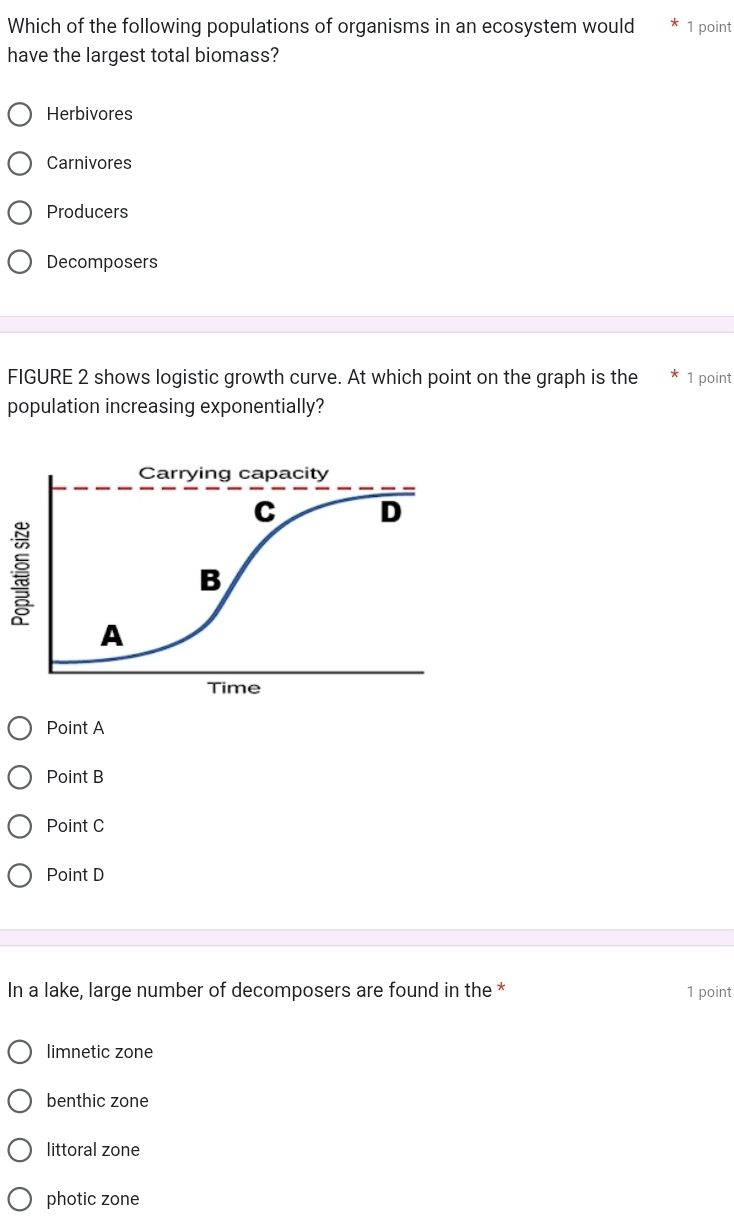This screenshot has width=734, height=1216.
Task: Click the section divider between questions
Action: (367, 325)
